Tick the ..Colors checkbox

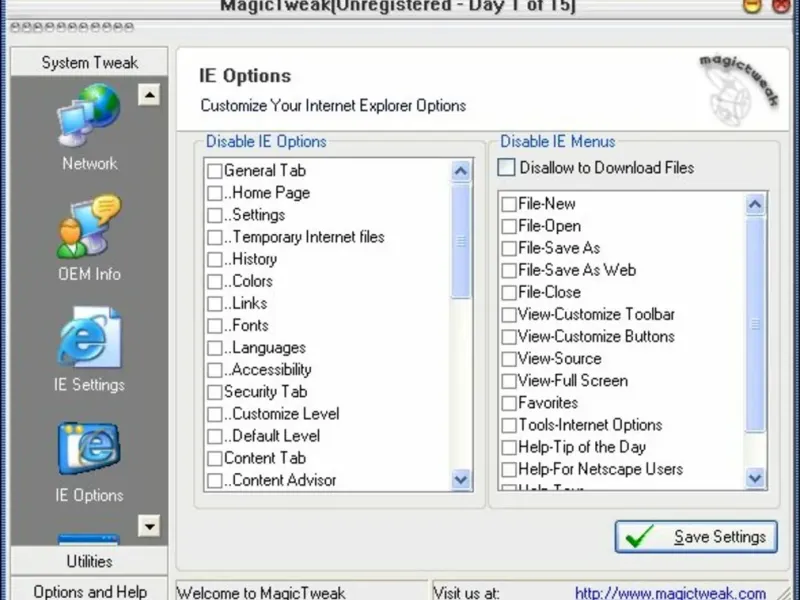pyautogui.click(x=215, y=281)
